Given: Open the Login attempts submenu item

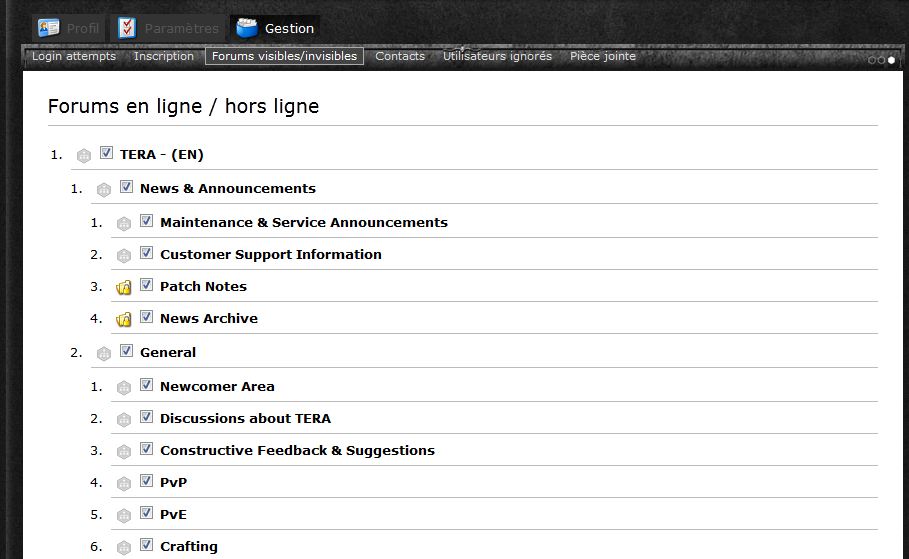Looking at the screenshot, I should click(74, 56).
